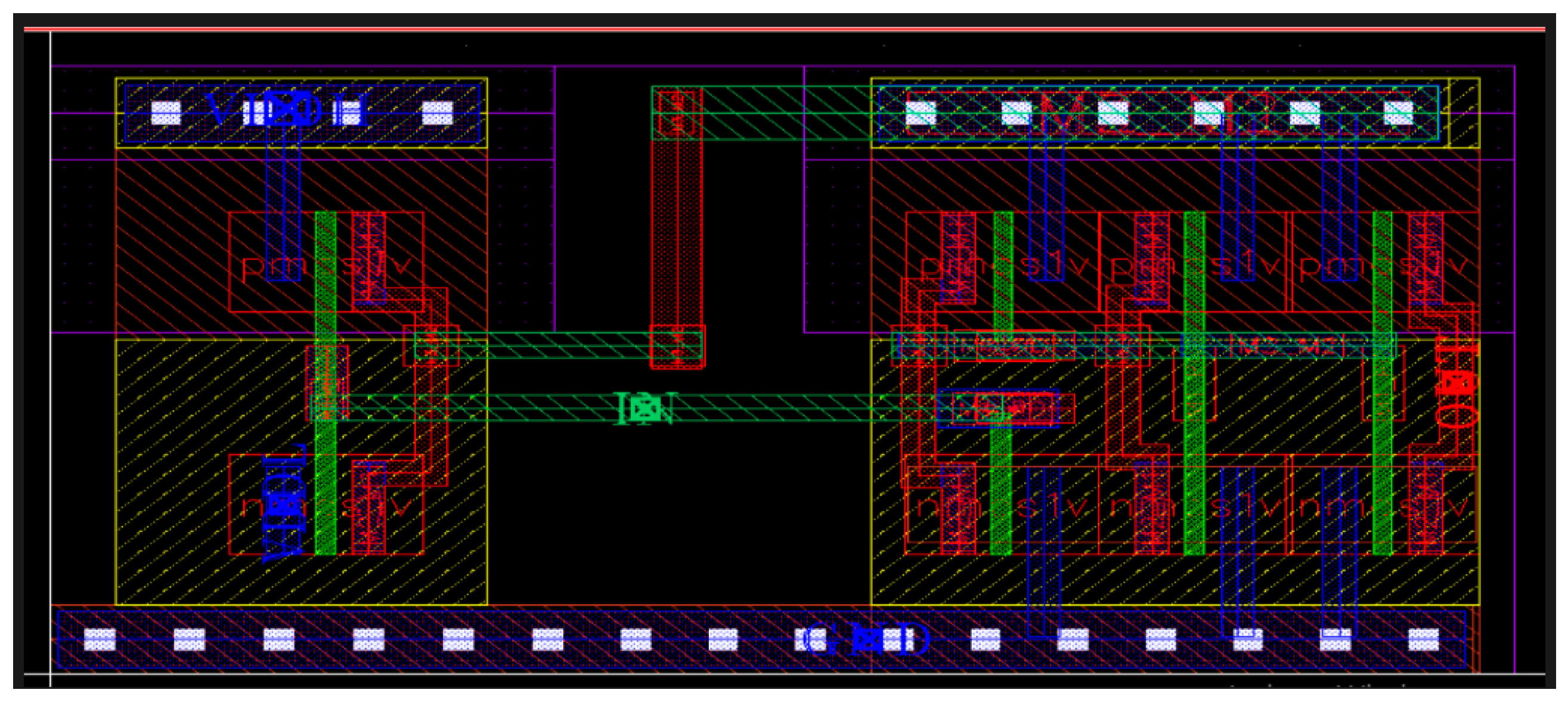Click the blue-outlined via box on IN wire end
Image resolution: width=1568 pixels, height=702 pixels.
point(998,409)
